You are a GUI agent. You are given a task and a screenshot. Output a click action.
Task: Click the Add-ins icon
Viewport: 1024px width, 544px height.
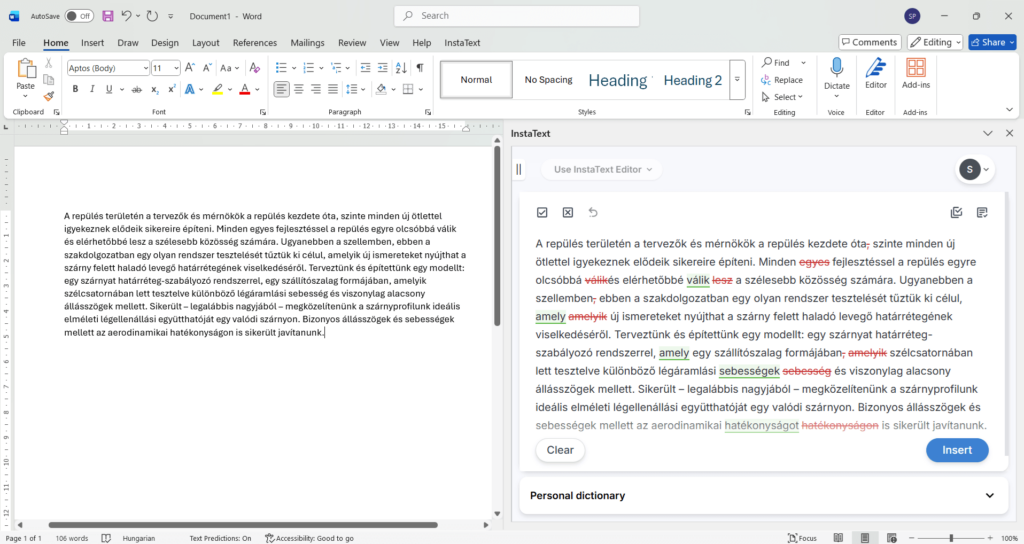point(915,68)
